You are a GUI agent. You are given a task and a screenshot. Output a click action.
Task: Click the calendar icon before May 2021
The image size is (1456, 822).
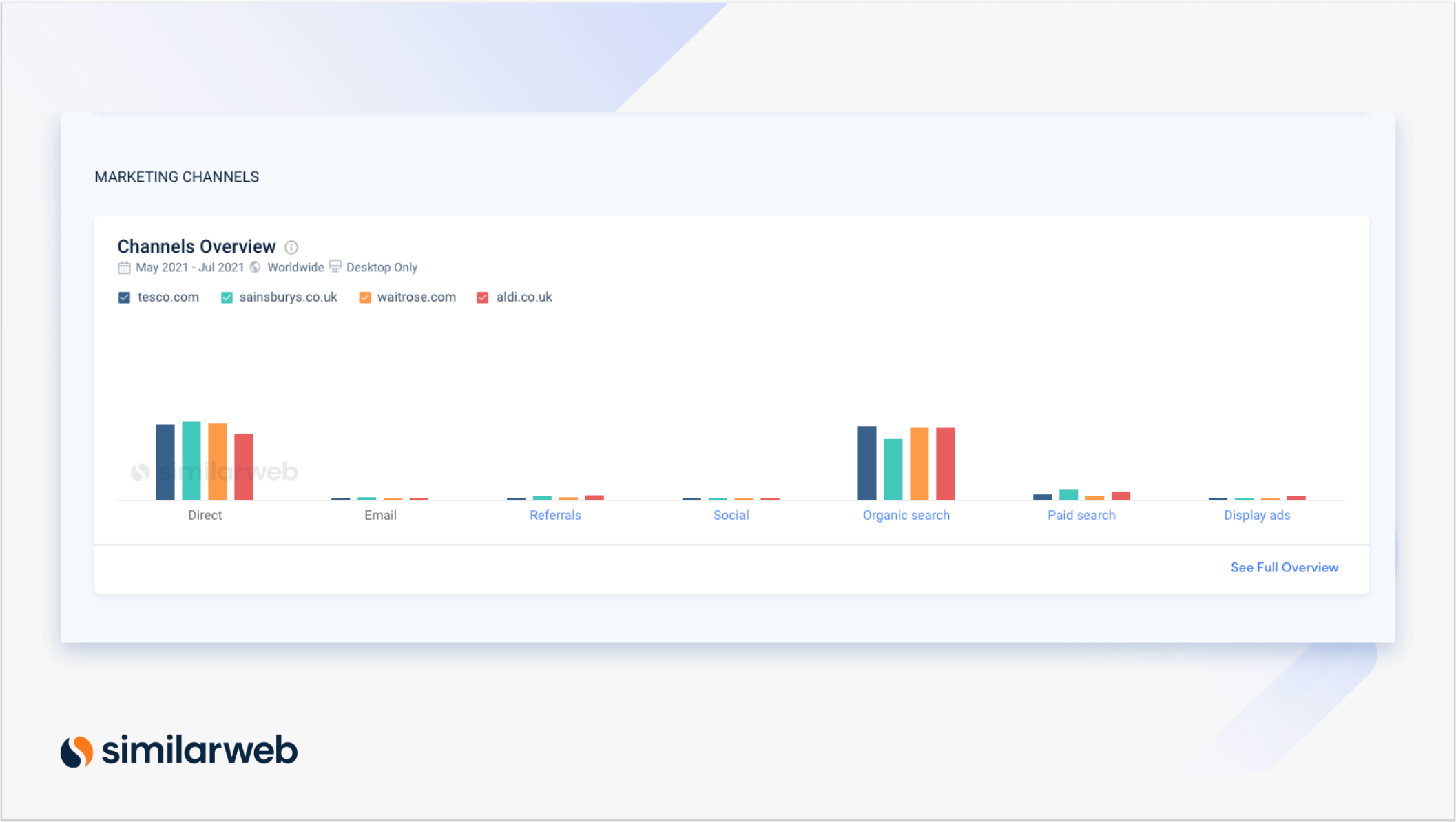point(124,268)
